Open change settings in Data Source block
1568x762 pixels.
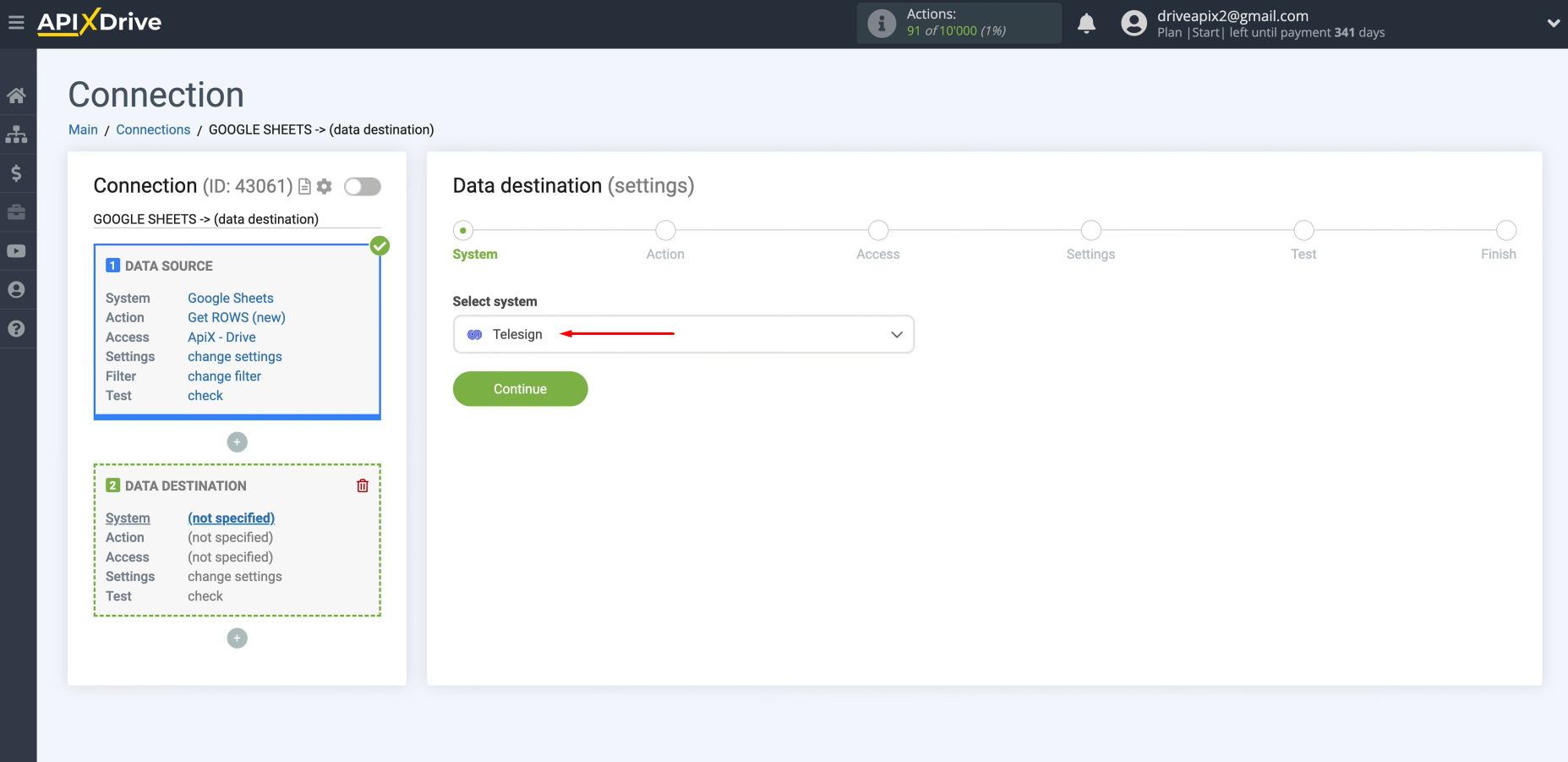(234, 356)
